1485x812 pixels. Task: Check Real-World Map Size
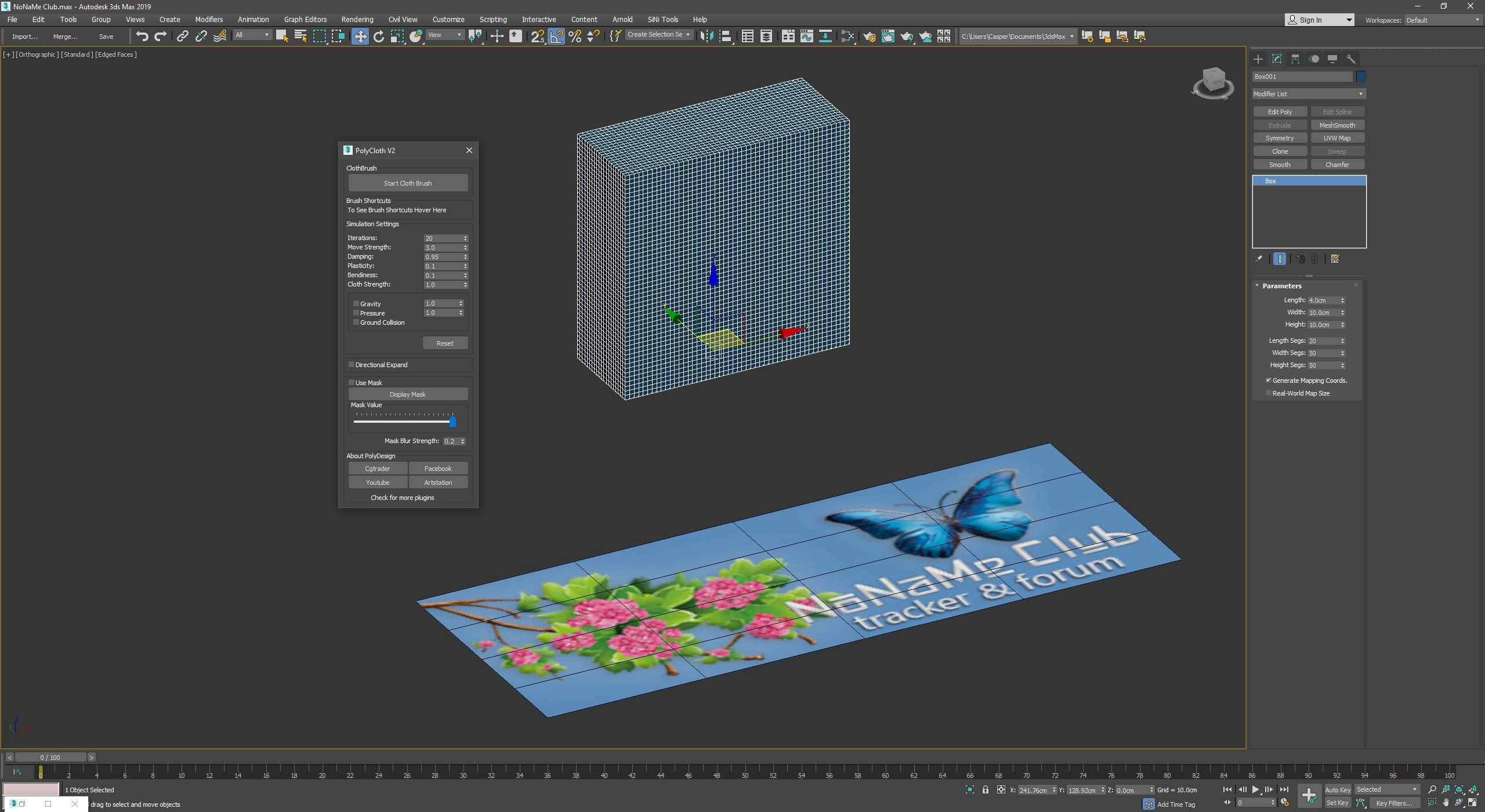coord(1269,393)
